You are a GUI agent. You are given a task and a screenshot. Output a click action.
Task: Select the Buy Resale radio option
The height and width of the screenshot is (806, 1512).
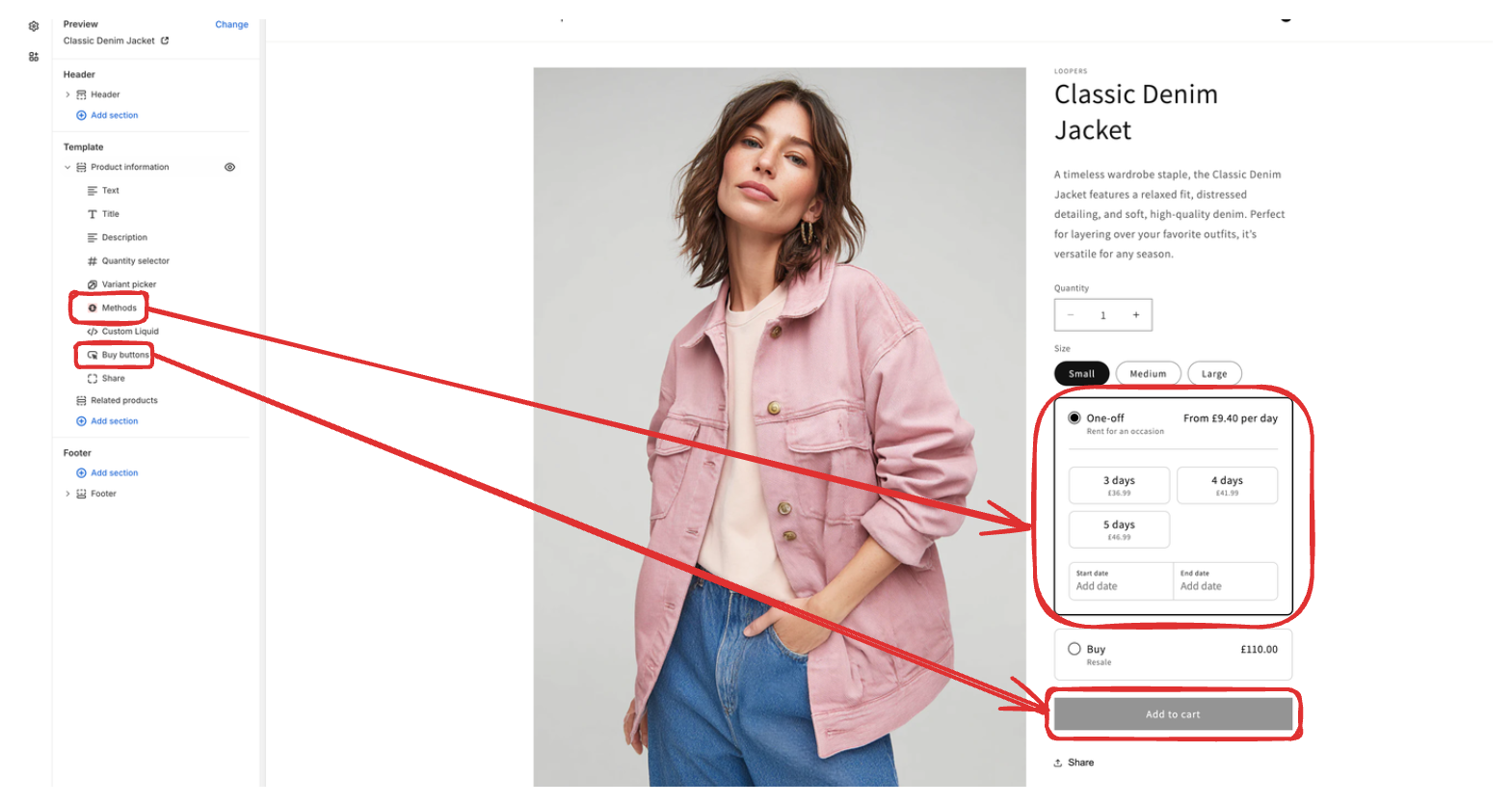[1074, 649]
